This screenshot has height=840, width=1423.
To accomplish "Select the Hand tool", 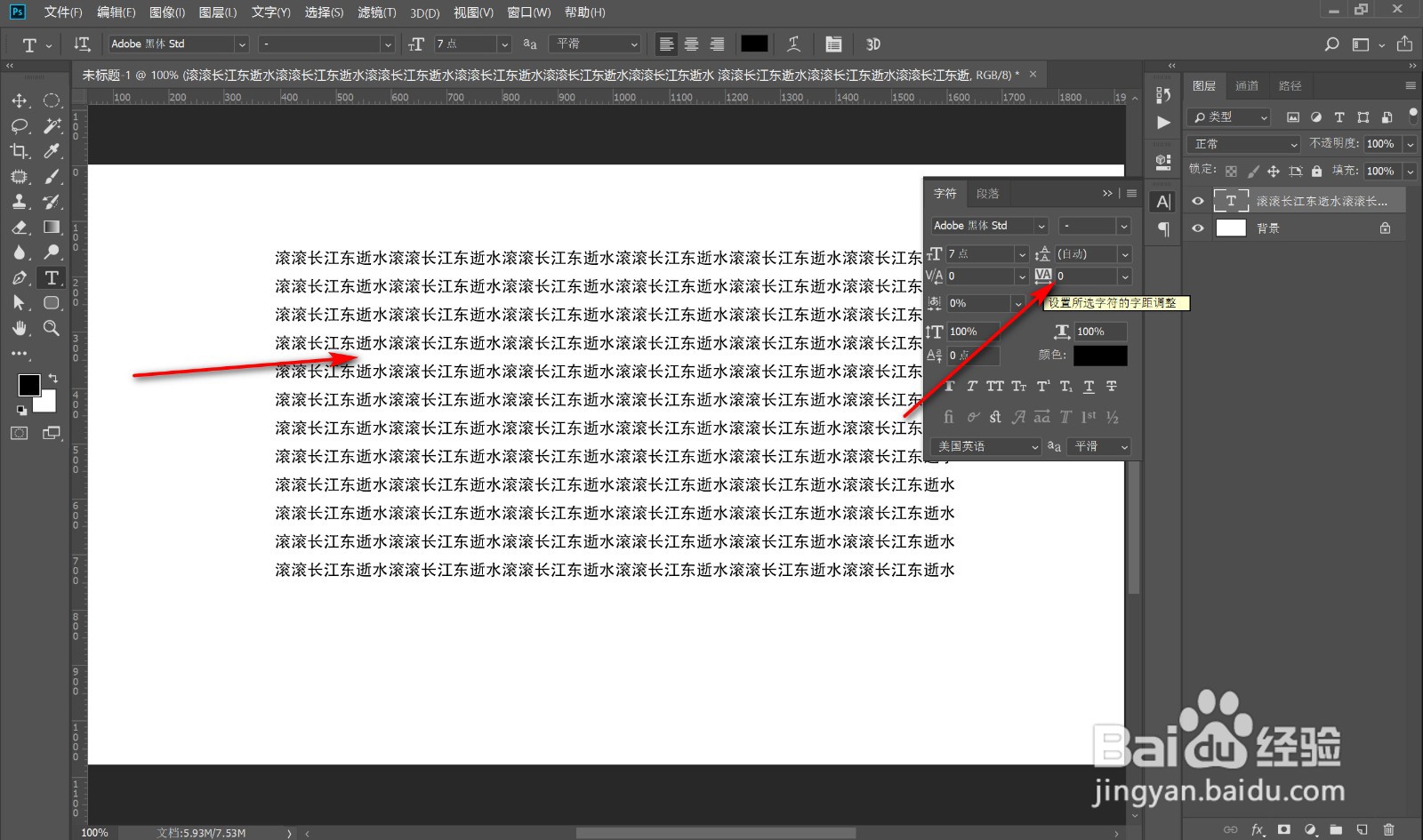I will point(20,329).
